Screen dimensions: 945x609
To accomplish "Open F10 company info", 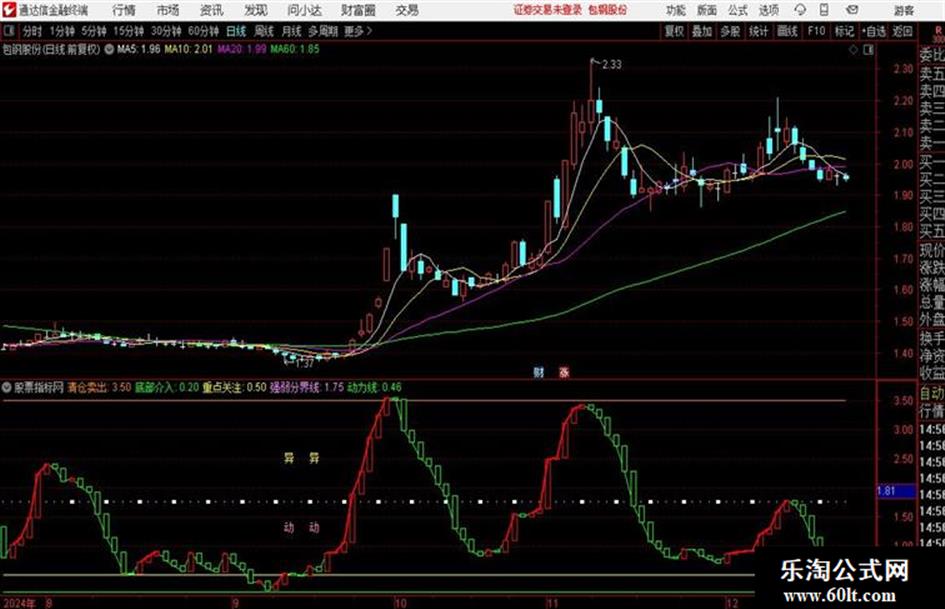I will tap(817, 31).
